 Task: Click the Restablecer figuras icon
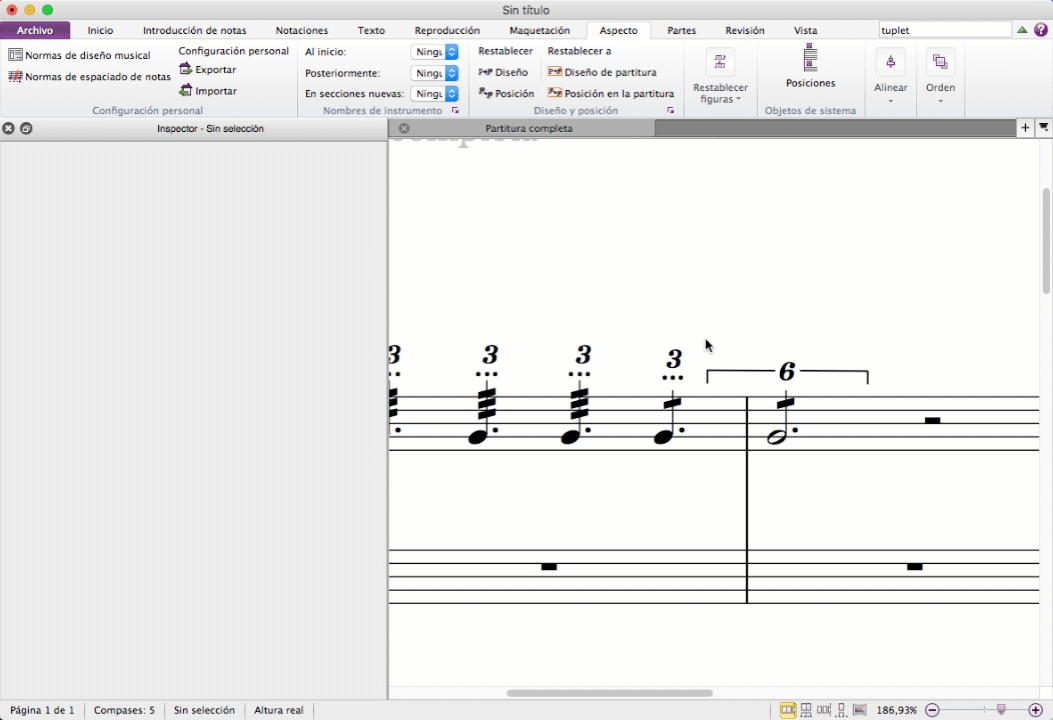[x=720, y=63]
